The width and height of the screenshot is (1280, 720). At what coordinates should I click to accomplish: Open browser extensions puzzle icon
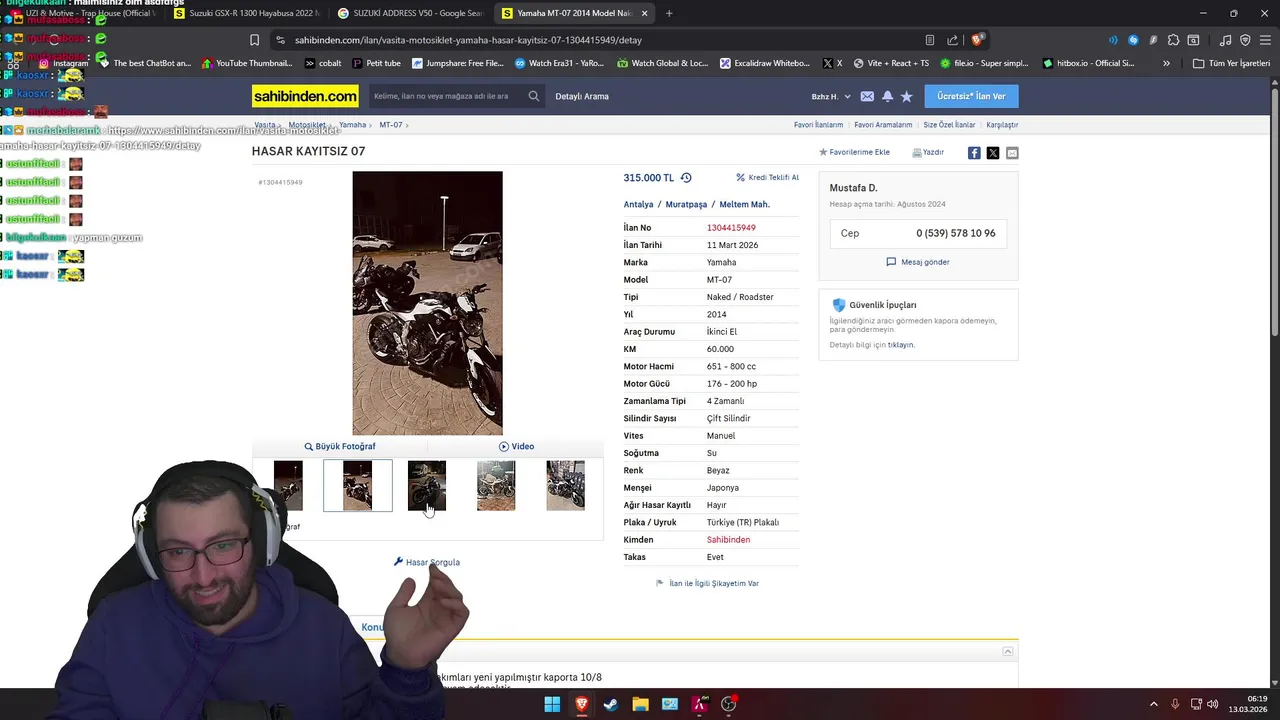coord(1173,40)
